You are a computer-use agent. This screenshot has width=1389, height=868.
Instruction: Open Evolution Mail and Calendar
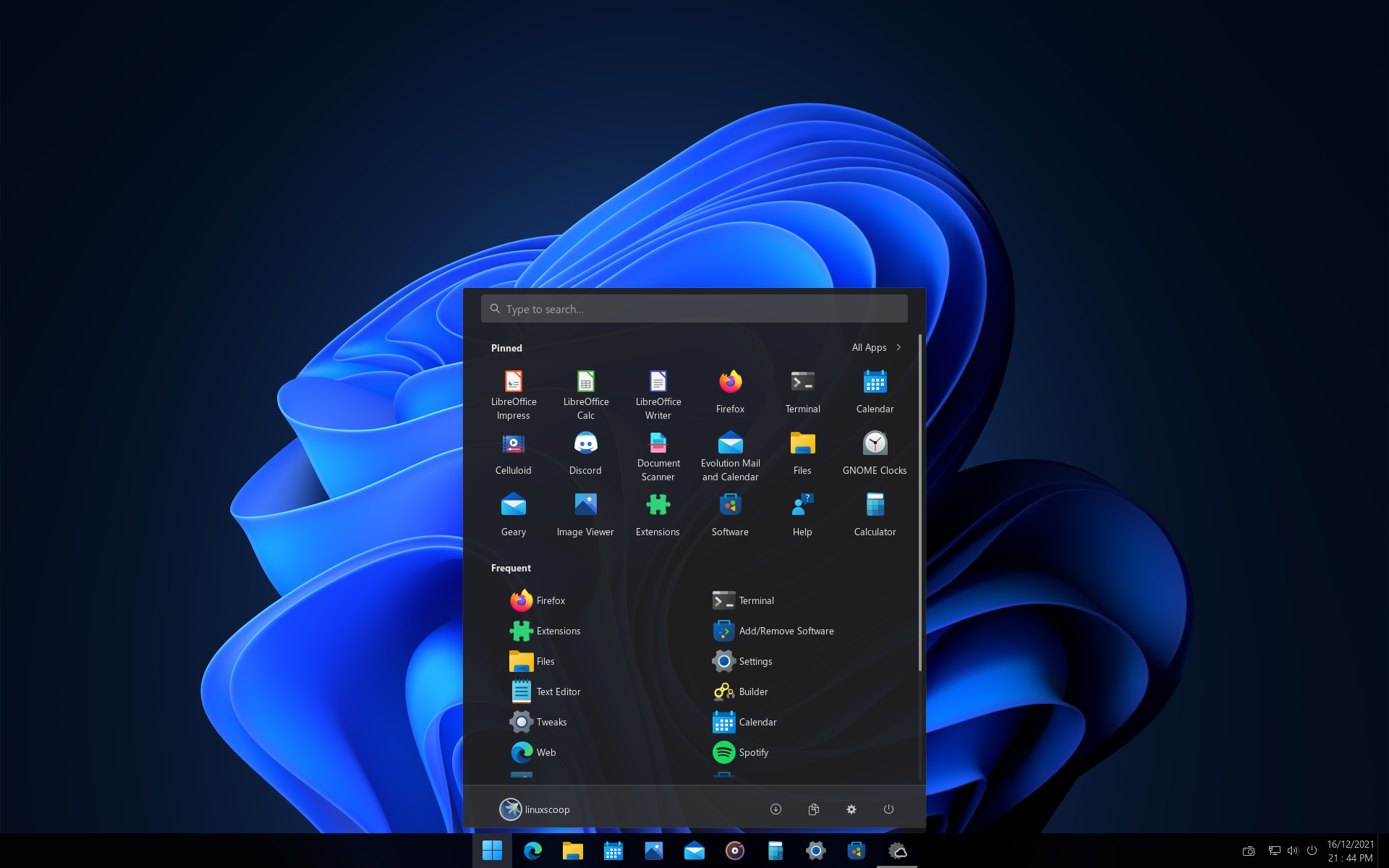click(731, 456)
